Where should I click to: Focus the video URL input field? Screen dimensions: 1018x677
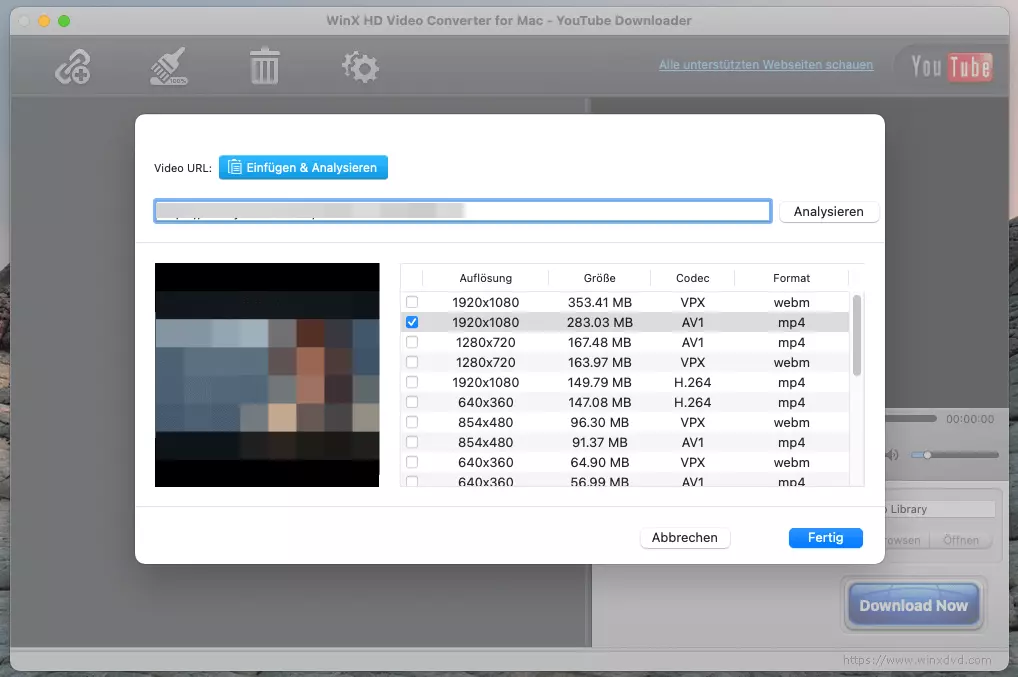click(462, 211)
